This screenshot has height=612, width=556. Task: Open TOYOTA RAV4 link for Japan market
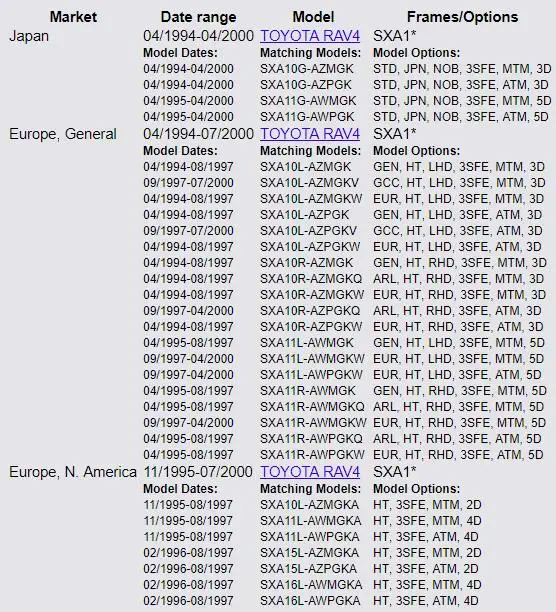pos(310,36)
